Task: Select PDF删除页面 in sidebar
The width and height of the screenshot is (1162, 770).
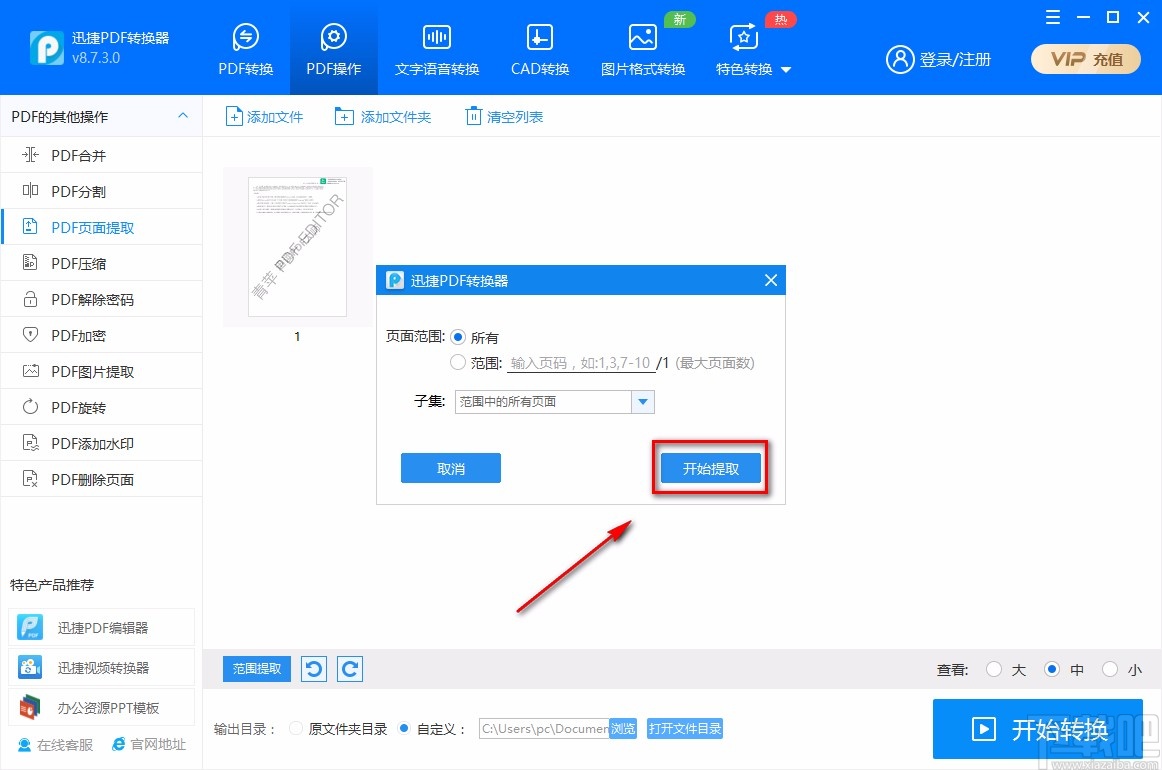Action: (102, 479)
